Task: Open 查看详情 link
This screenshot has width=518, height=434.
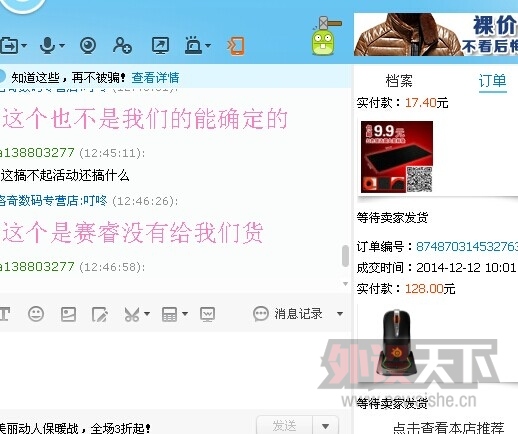Action: (x=155, y=78)
